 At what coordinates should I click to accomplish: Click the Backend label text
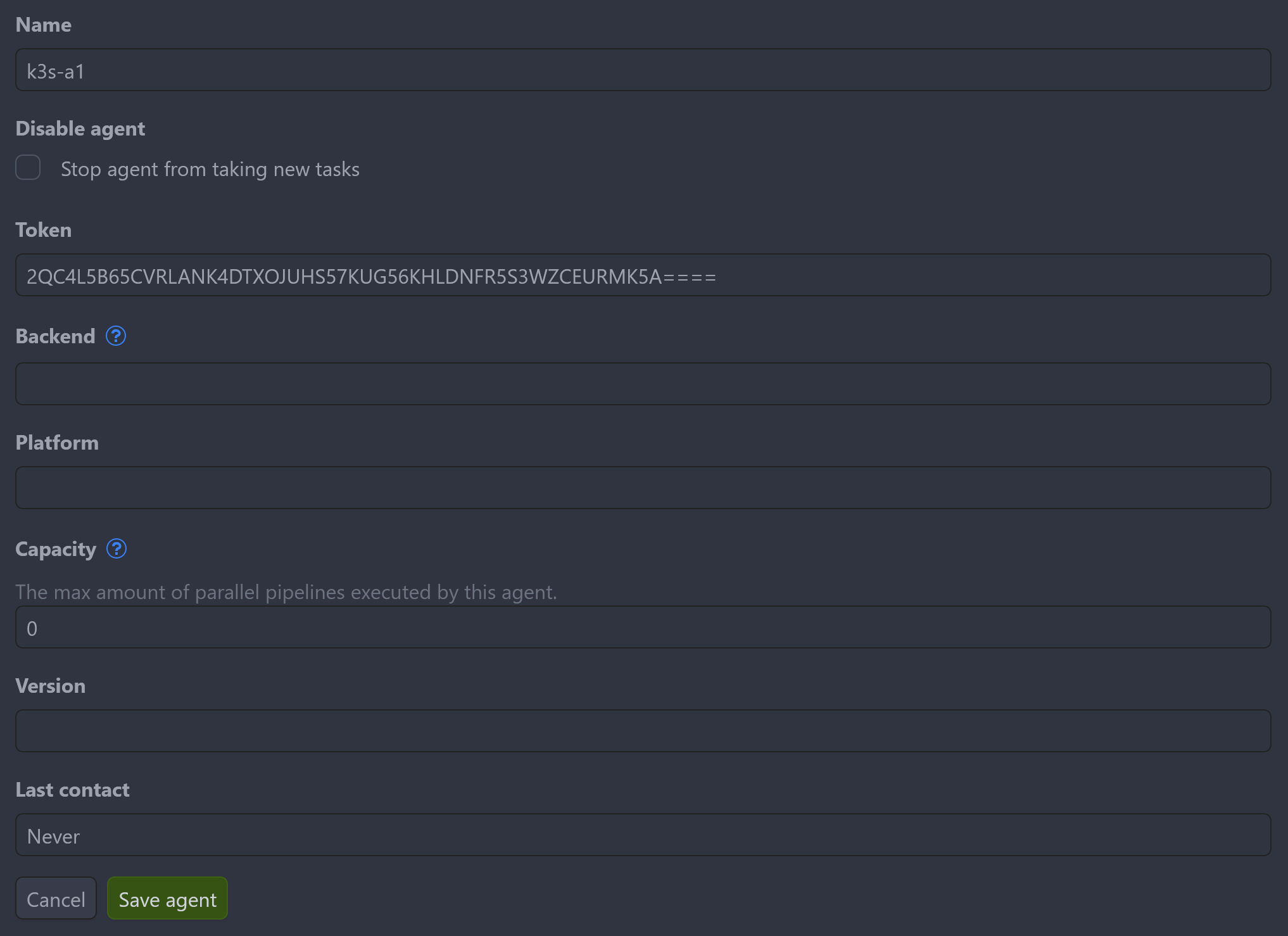pos(55,336)
